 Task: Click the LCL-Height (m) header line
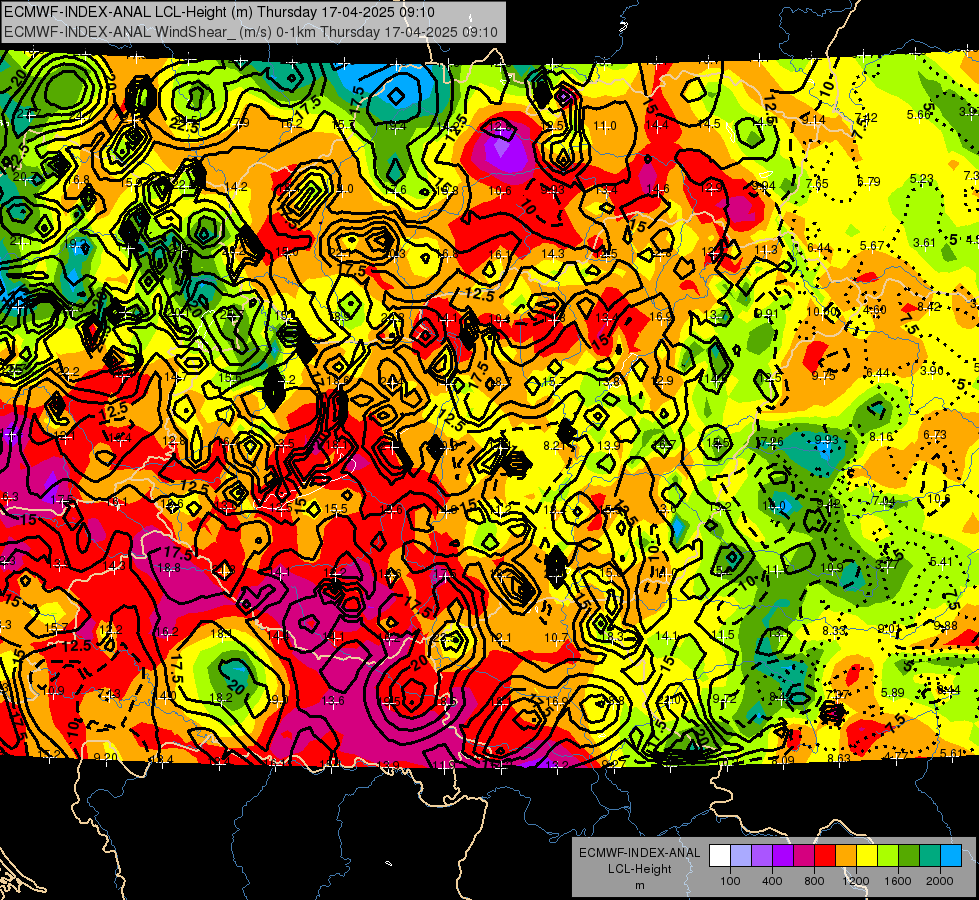pyautogui.click(x=219, y=12)
